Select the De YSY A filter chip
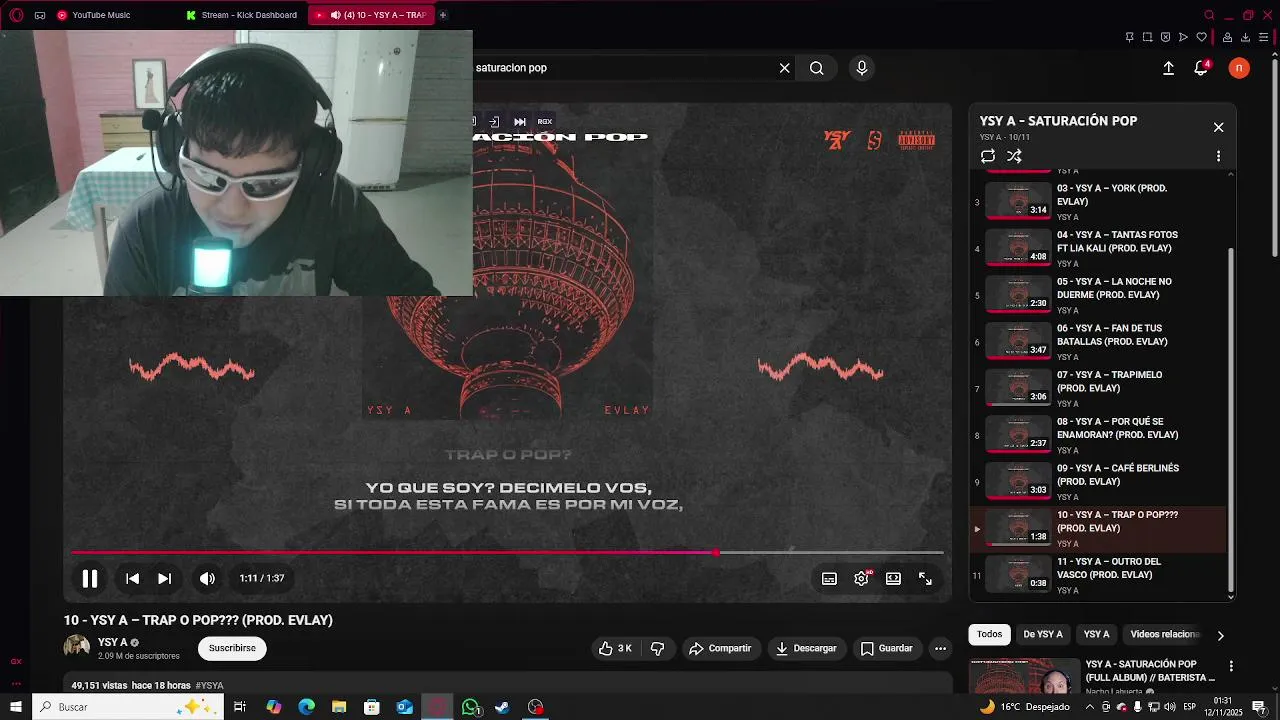This screenshot has height=720, width=1280. (x=1043, y=634)
